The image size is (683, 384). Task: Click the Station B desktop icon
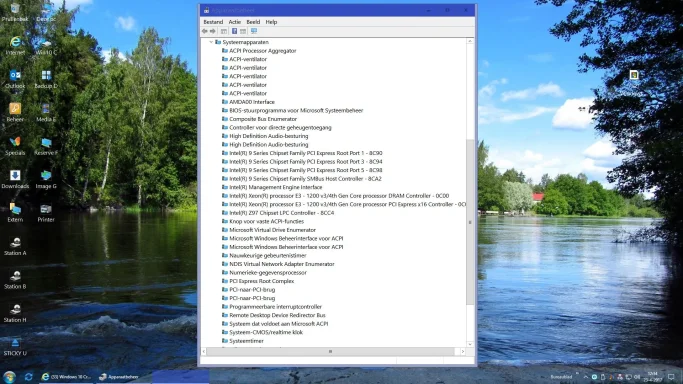15,280
